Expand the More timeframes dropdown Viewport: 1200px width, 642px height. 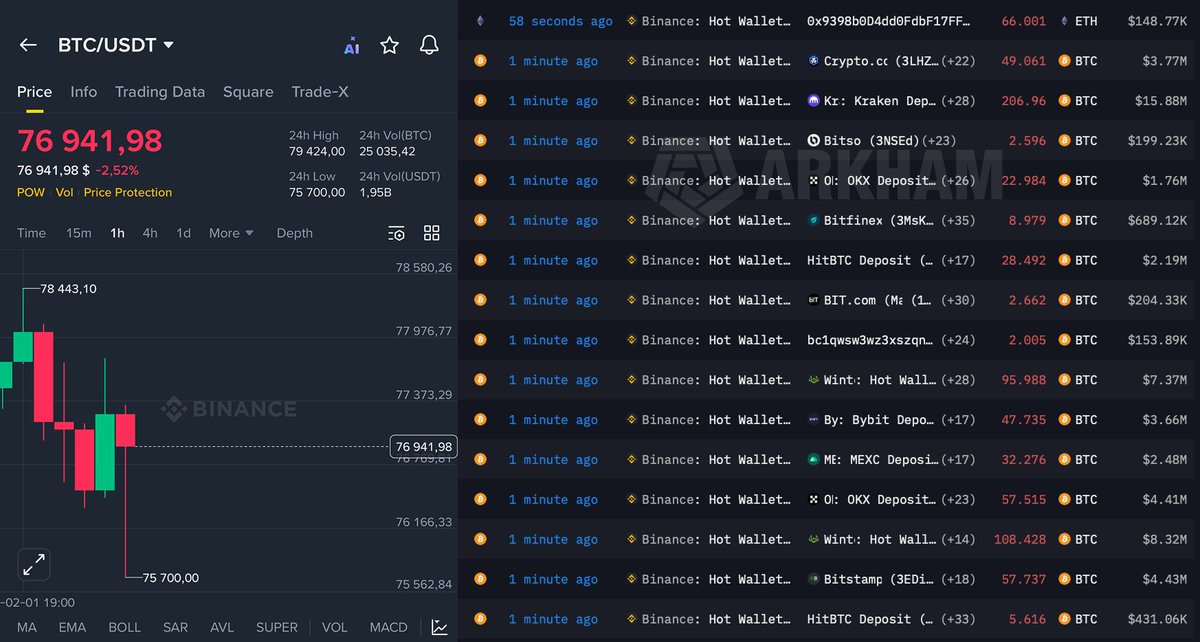[230, 233]
